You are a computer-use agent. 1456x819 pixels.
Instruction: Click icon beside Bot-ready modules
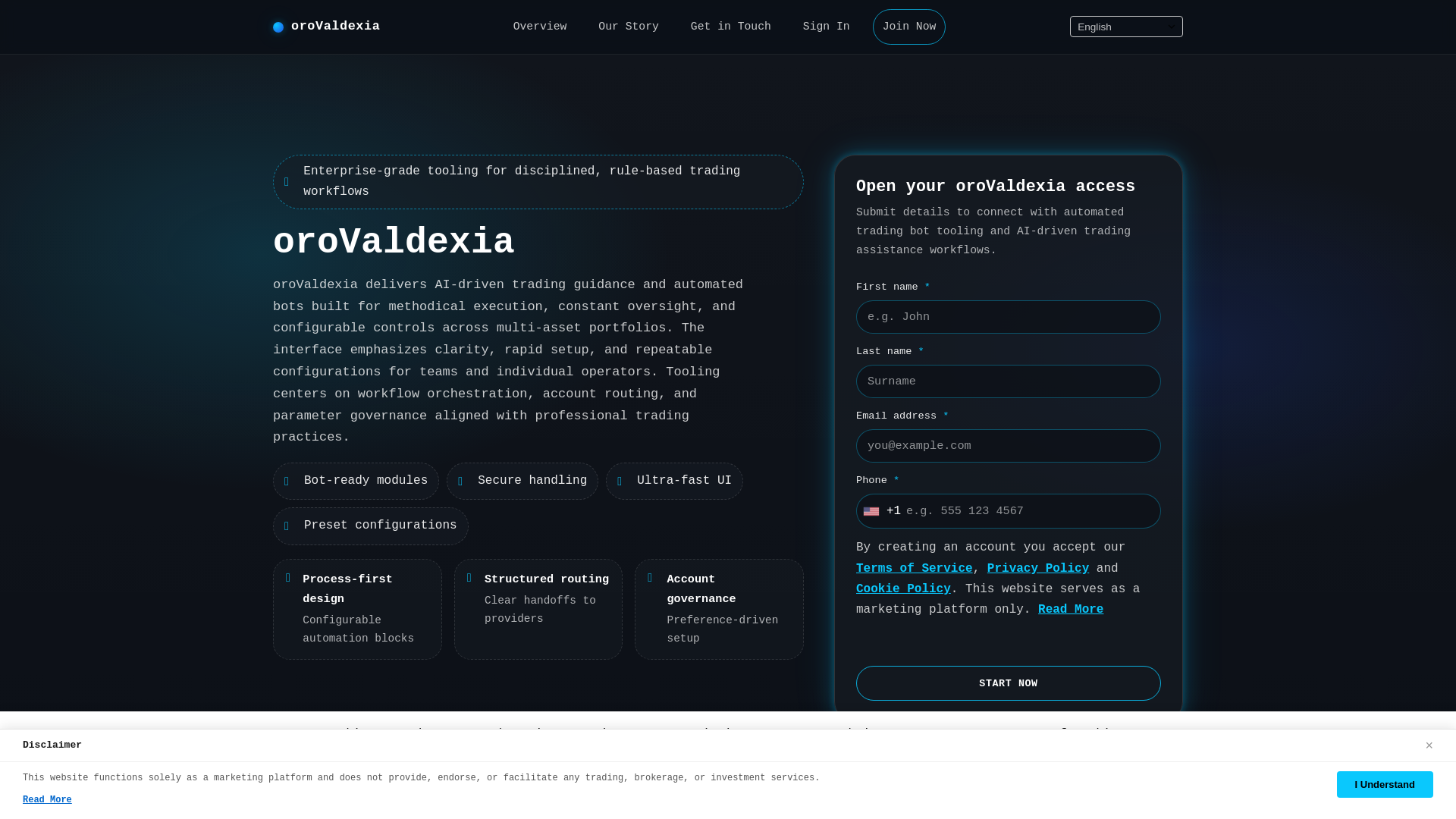coord(287,482)
